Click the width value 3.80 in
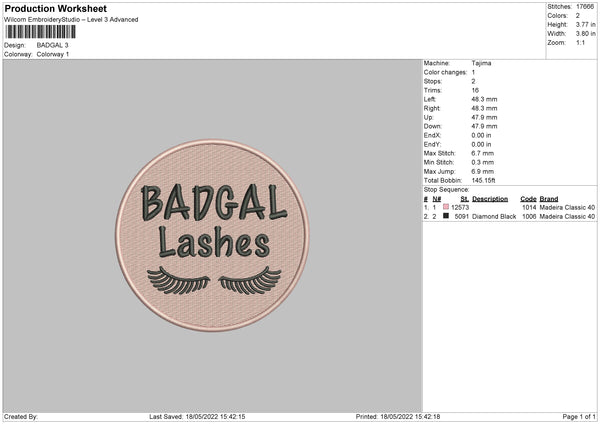The image size is (600, 424). [585, 34]
